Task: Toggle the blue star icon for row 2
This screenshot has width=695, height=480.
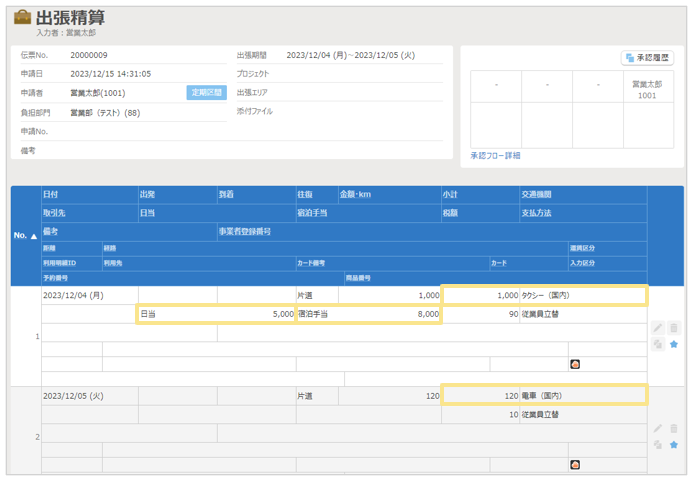Action: click(x=674, y=445)
